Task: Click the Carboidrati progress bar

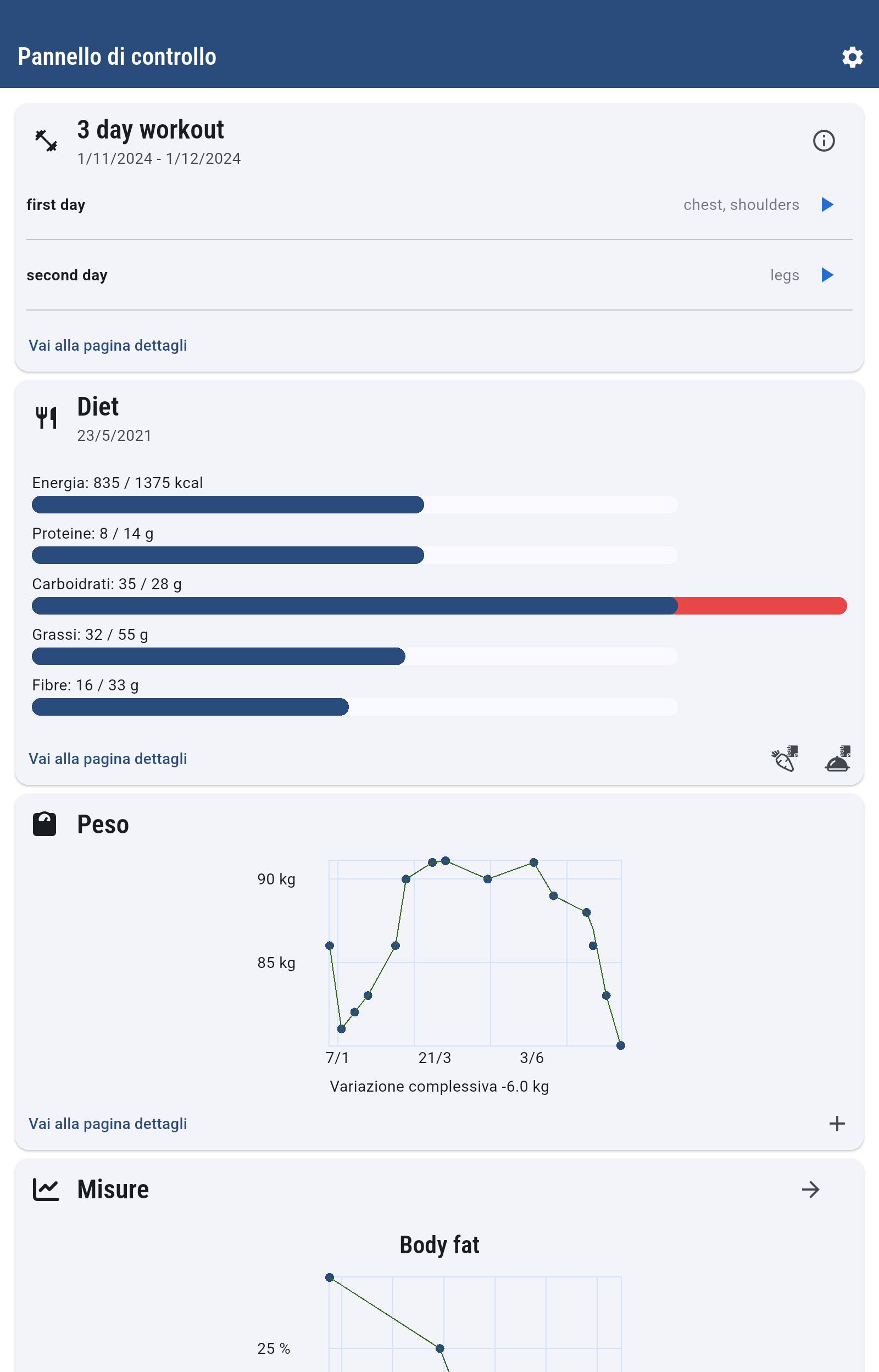Action: [x=438, y=605]
